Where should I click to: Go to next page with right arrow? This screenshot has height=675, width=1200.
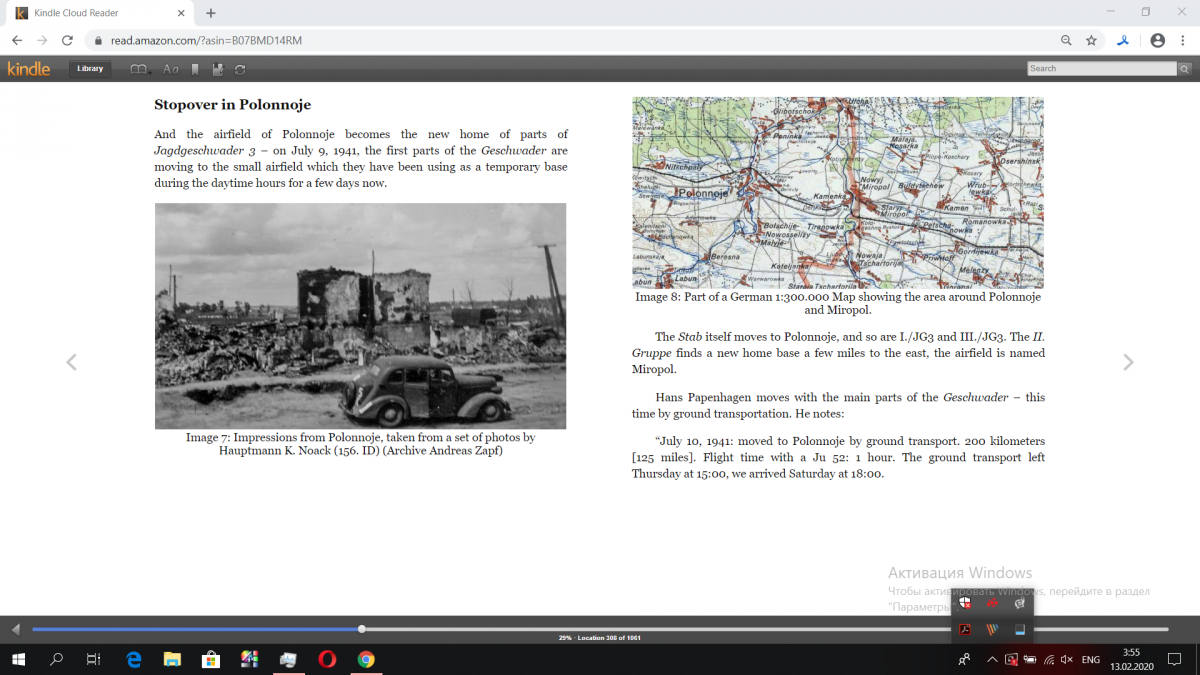coord(1128,362)
